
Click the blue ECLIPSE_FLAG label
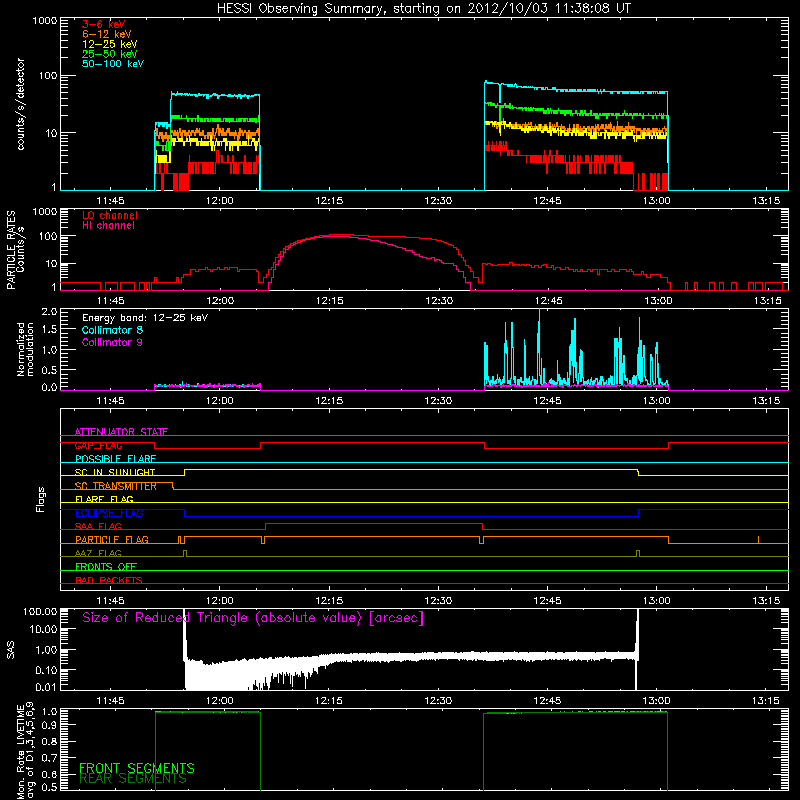(109, 513)
